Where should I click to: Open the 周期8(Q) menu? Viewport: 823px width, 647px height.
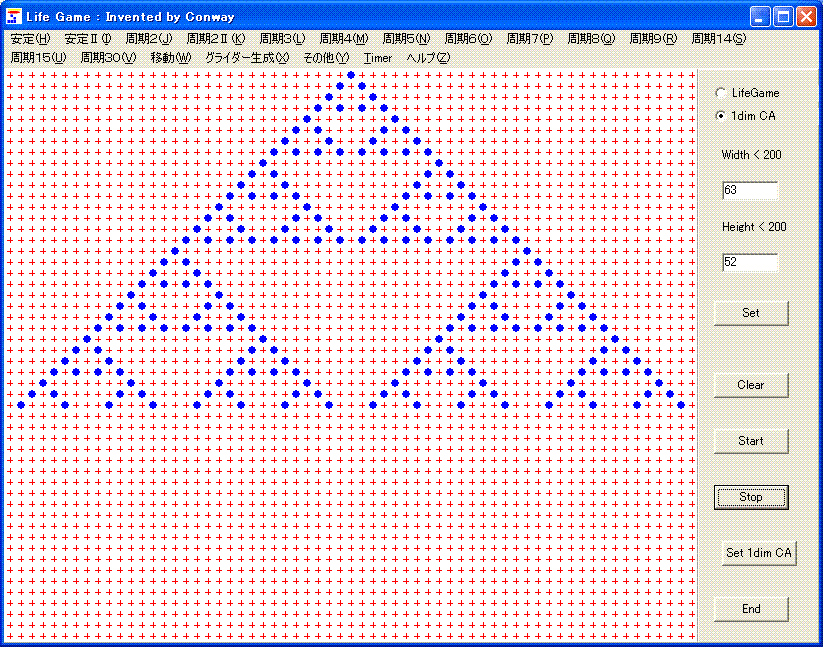point(591,38)
